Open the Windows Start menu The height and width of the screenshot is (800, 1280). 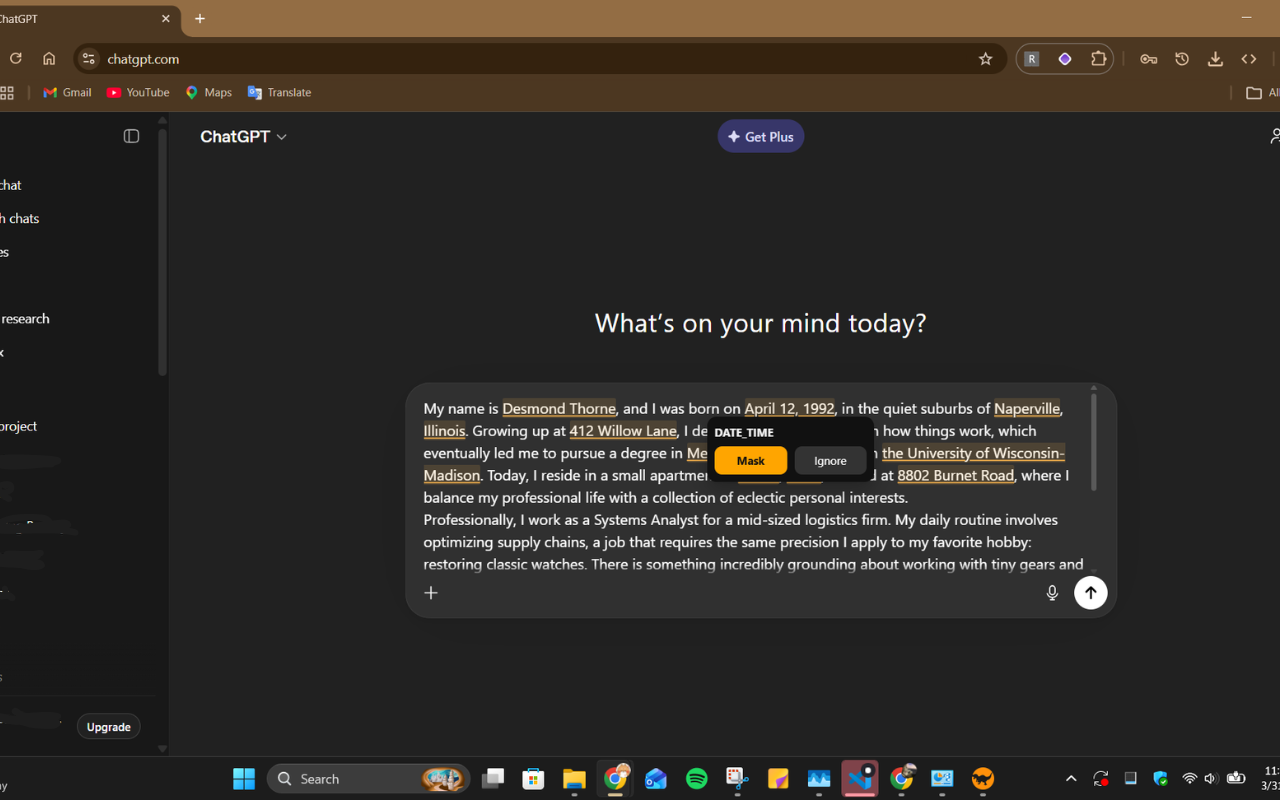point(244,779)
